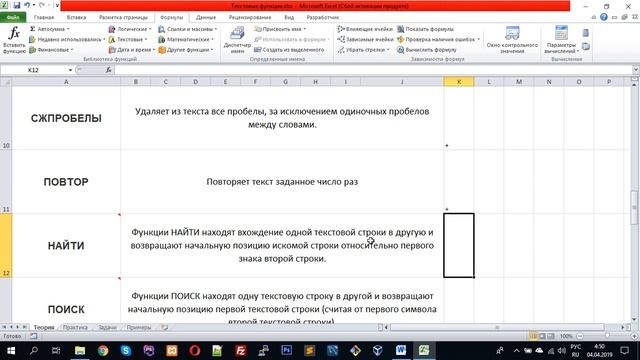The height and width of the screenshot is (360, 640).
Task: Click the zoom slider in status bar
Action: 607,336
